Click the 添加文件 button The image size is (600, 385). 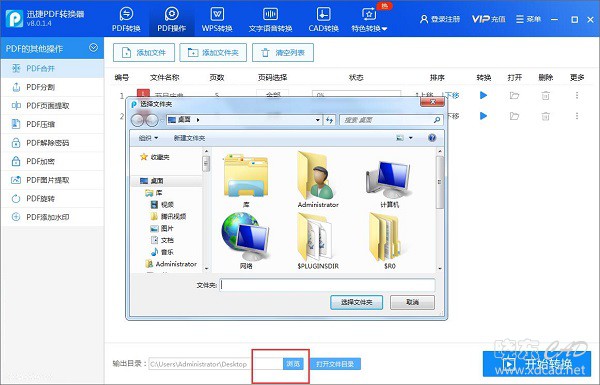coord(144,52)
